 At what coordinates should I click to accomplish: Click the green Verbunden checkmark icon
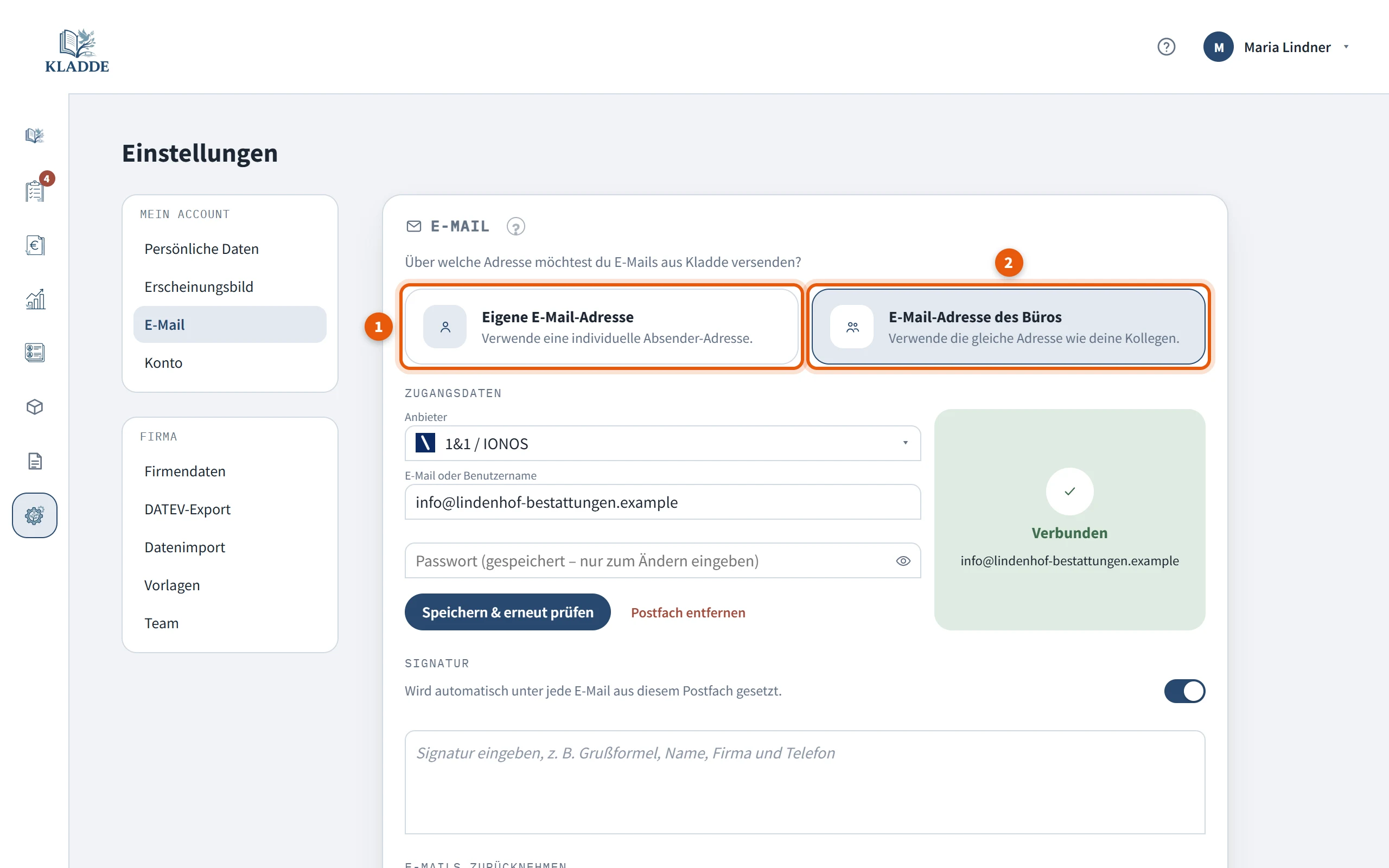1069,492
